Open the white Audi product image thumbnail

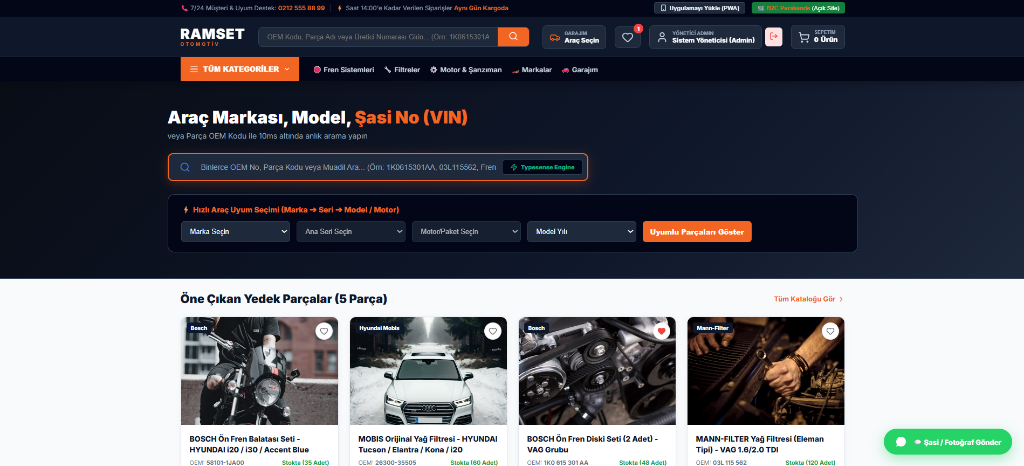coord(428,371)
